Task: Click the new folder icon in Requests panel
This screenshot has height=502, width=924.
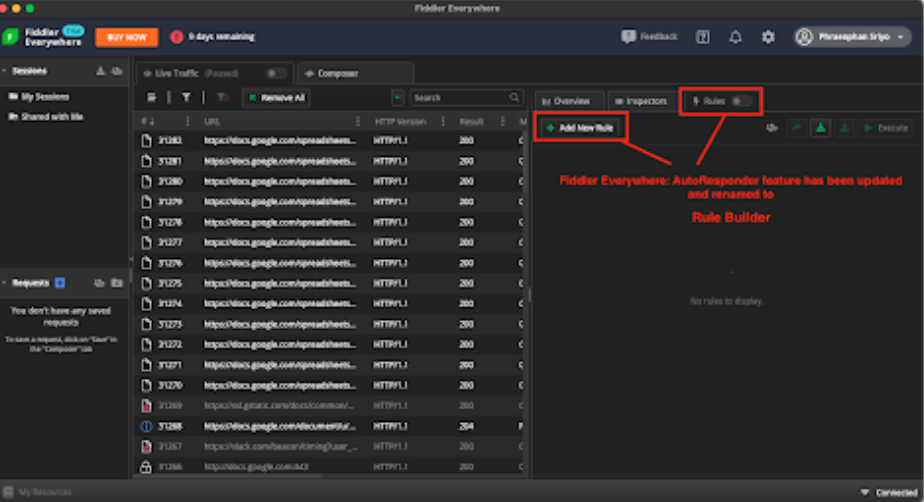Action: (117, 283)
